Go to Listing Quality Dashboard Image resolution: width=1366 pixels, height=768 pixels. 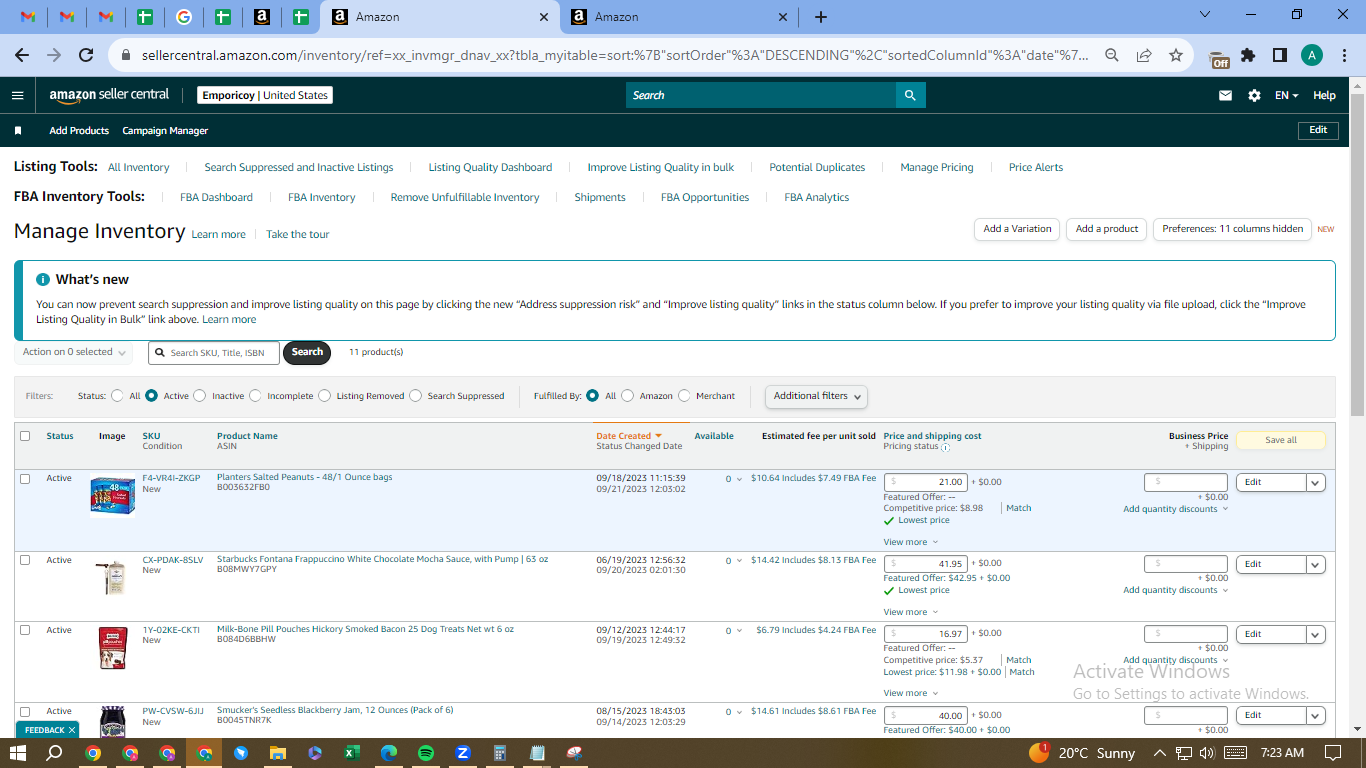tap(490, 168)
